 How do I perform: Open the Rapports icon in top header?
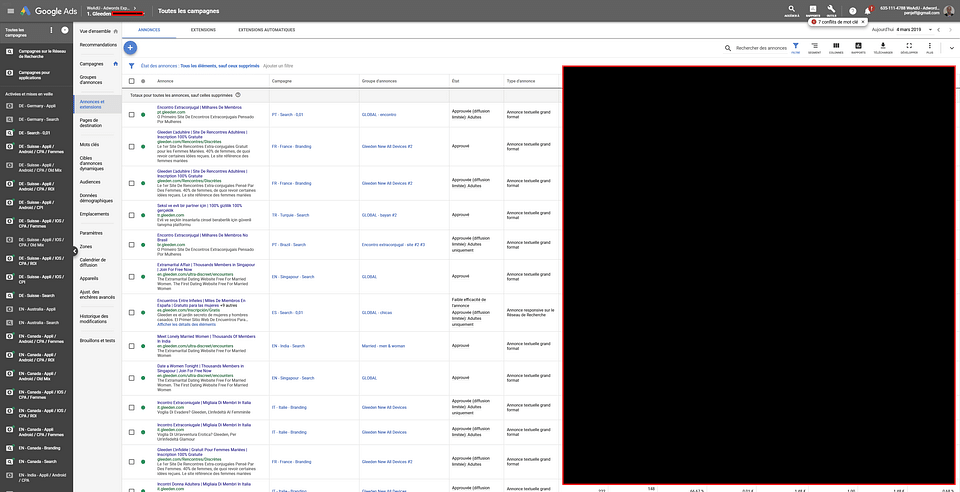(x=812, y=10)
